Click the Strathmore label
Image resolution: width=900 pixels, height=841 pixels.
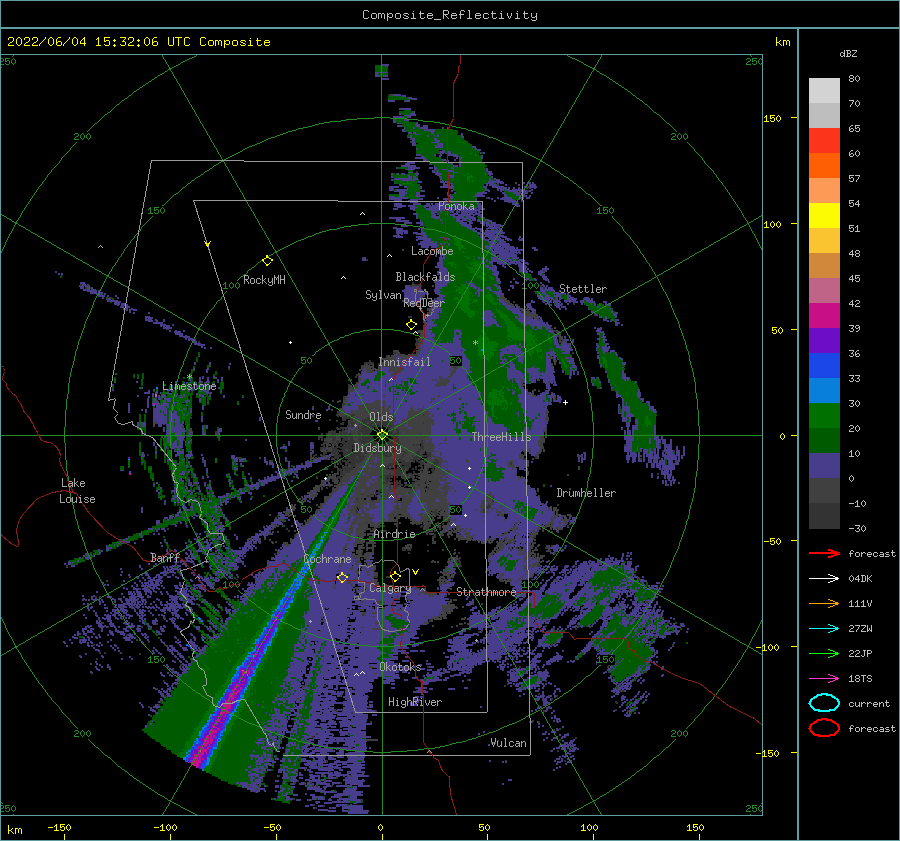tap(486, 592)
